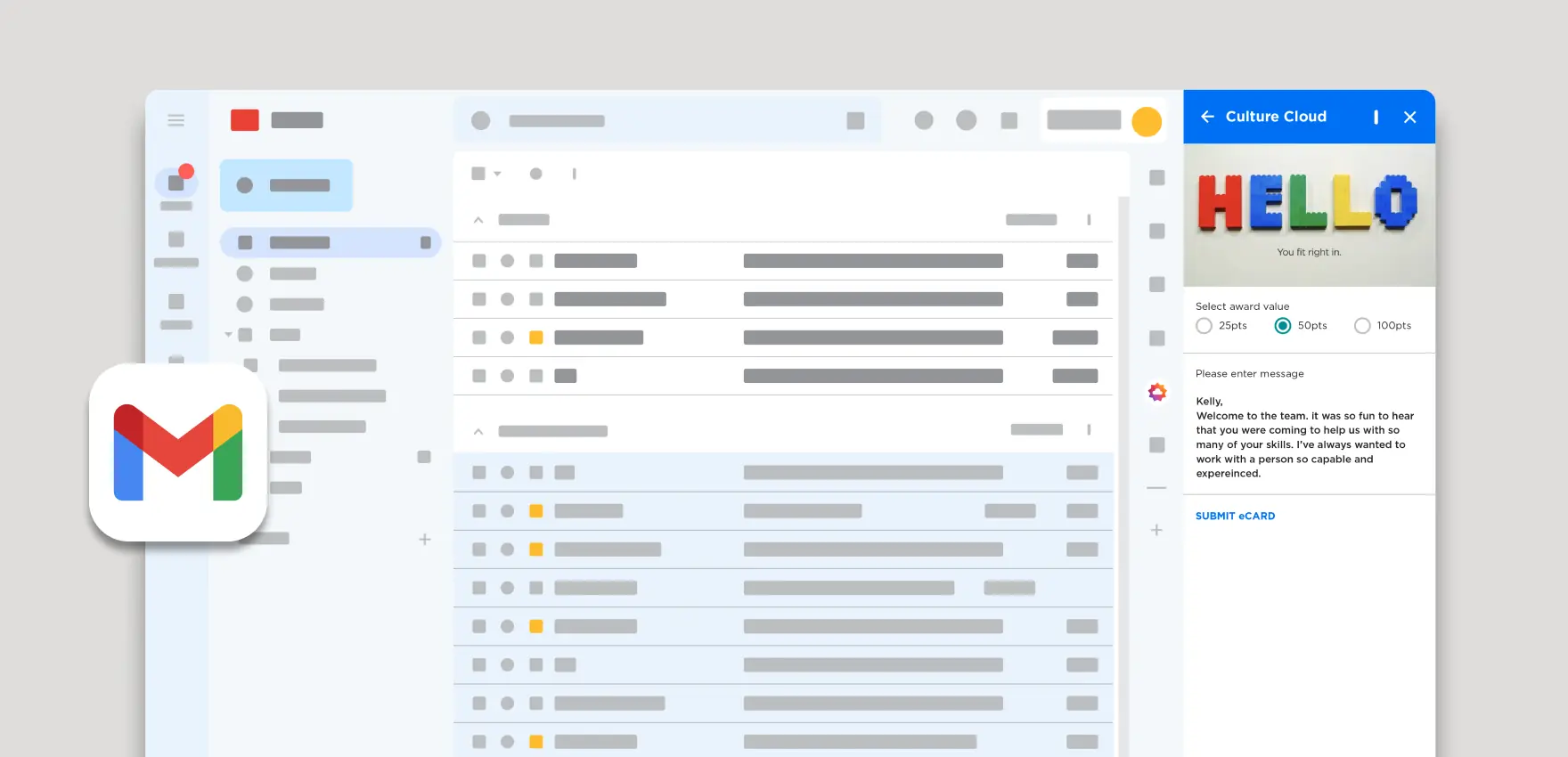Collapse the first mail section chevron
This screenshot has height=757, width=1568.
(478, 220)
